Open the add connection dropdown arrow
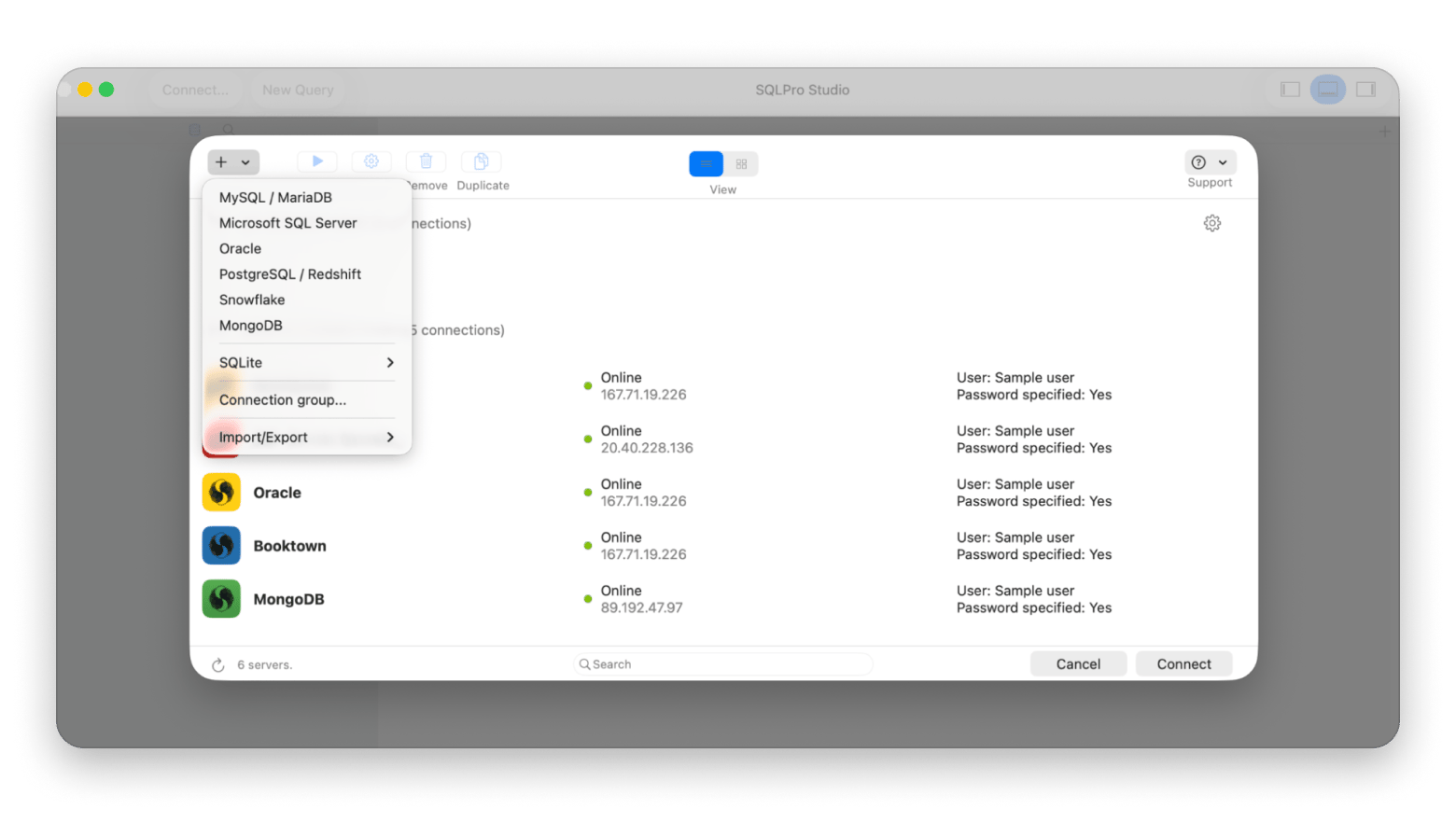Viewport: 1456px width, 823px height. 245,162
